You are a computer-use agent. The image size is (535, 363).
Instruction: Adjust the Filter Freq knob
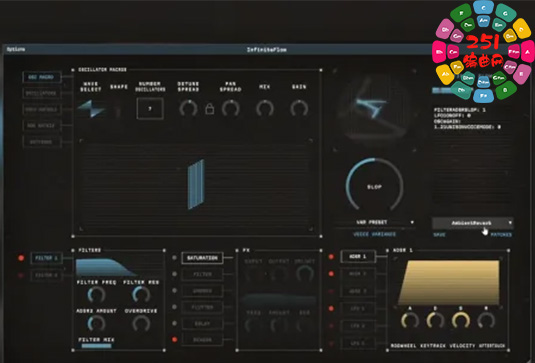pos(96,295)
